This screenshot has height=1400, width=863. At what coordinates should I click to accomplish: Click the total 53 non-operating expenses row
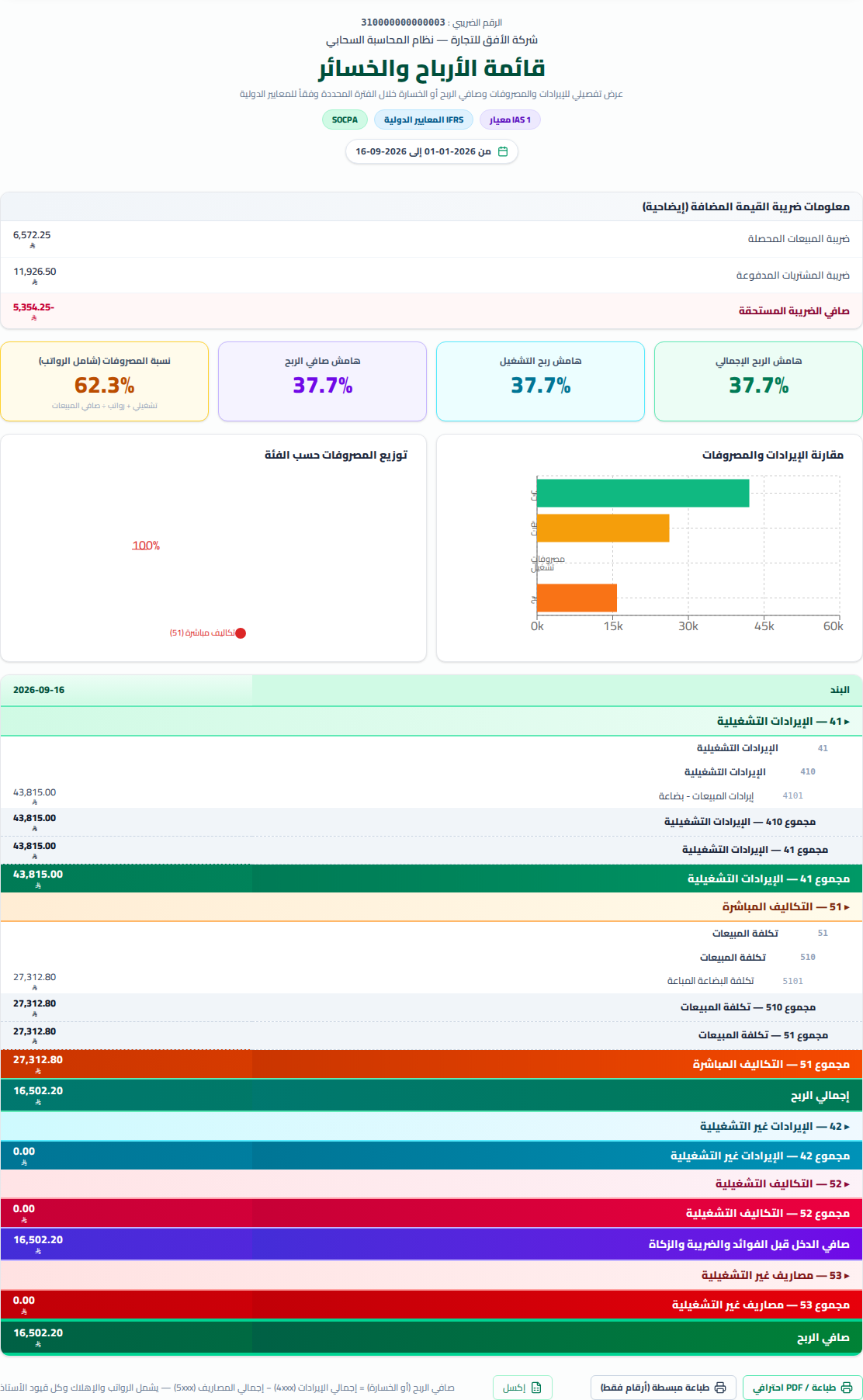tap(431, 1305)
